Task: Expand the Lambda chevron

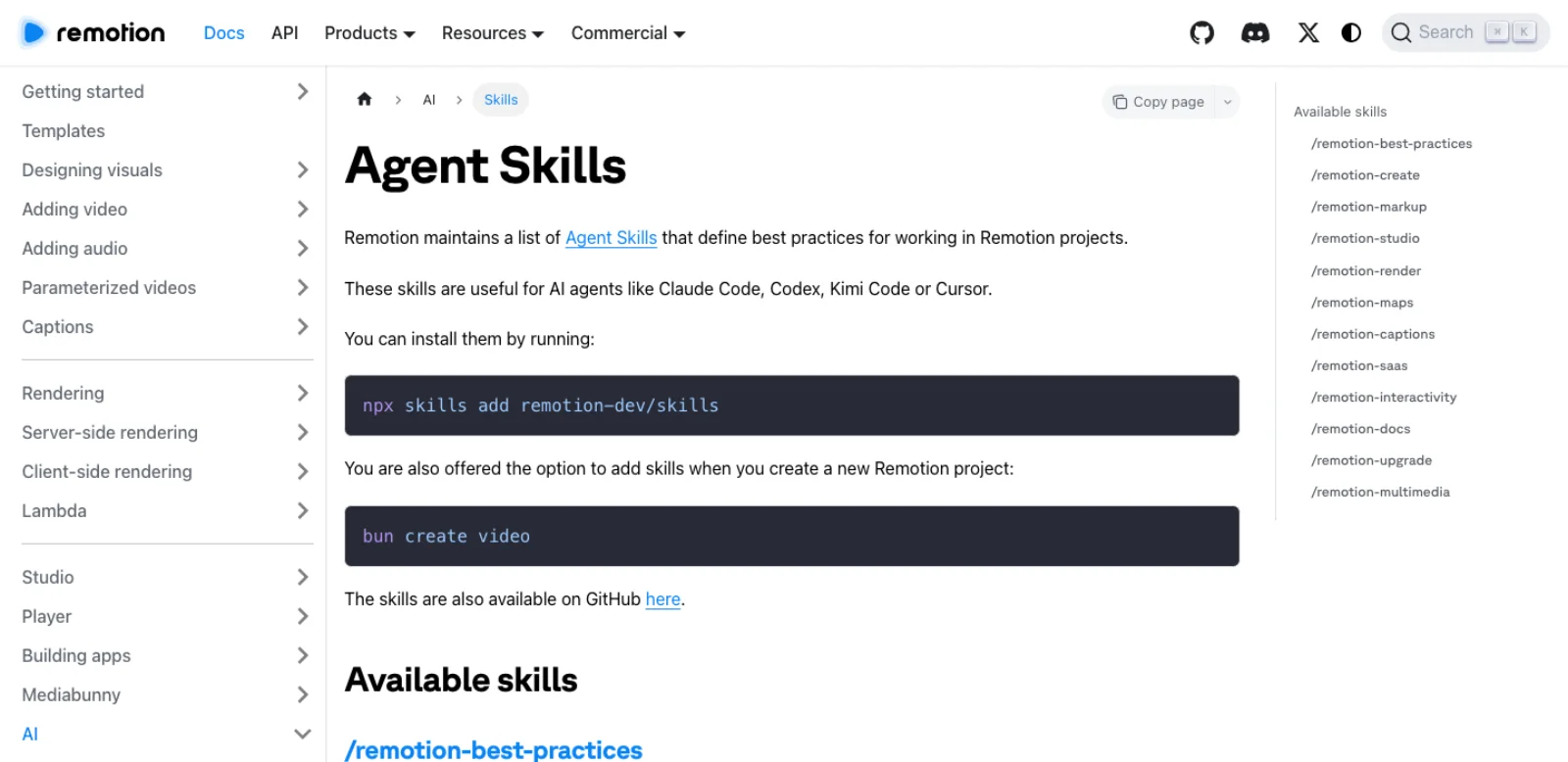Action: 302,510
